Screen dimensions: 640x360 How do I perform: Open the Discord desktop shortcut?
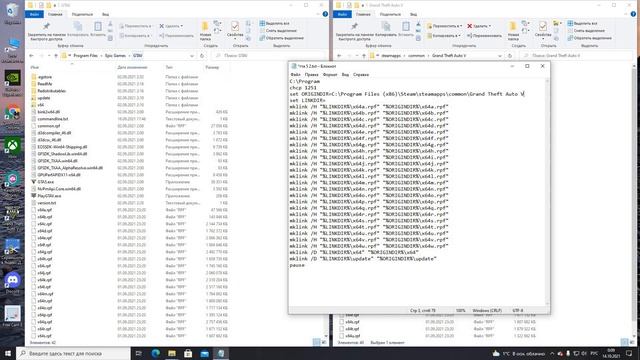point(13,282)
